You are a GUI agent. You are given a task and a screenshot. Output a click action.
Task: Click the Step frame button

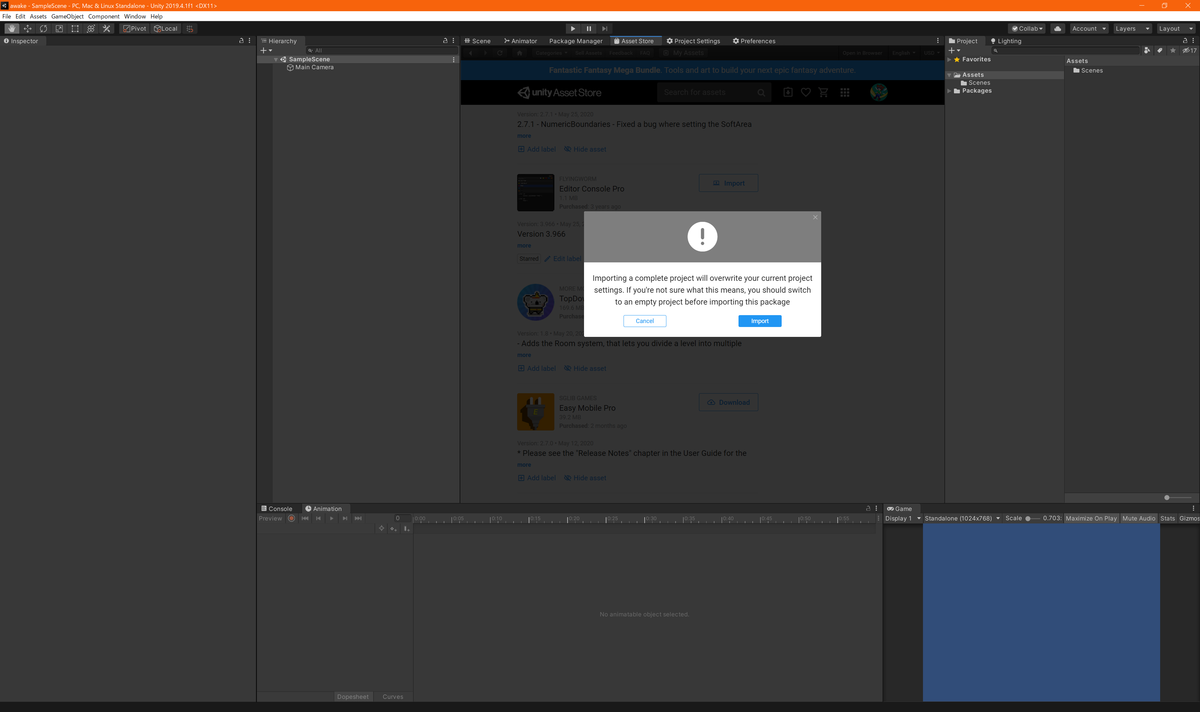tap(605, 29)
